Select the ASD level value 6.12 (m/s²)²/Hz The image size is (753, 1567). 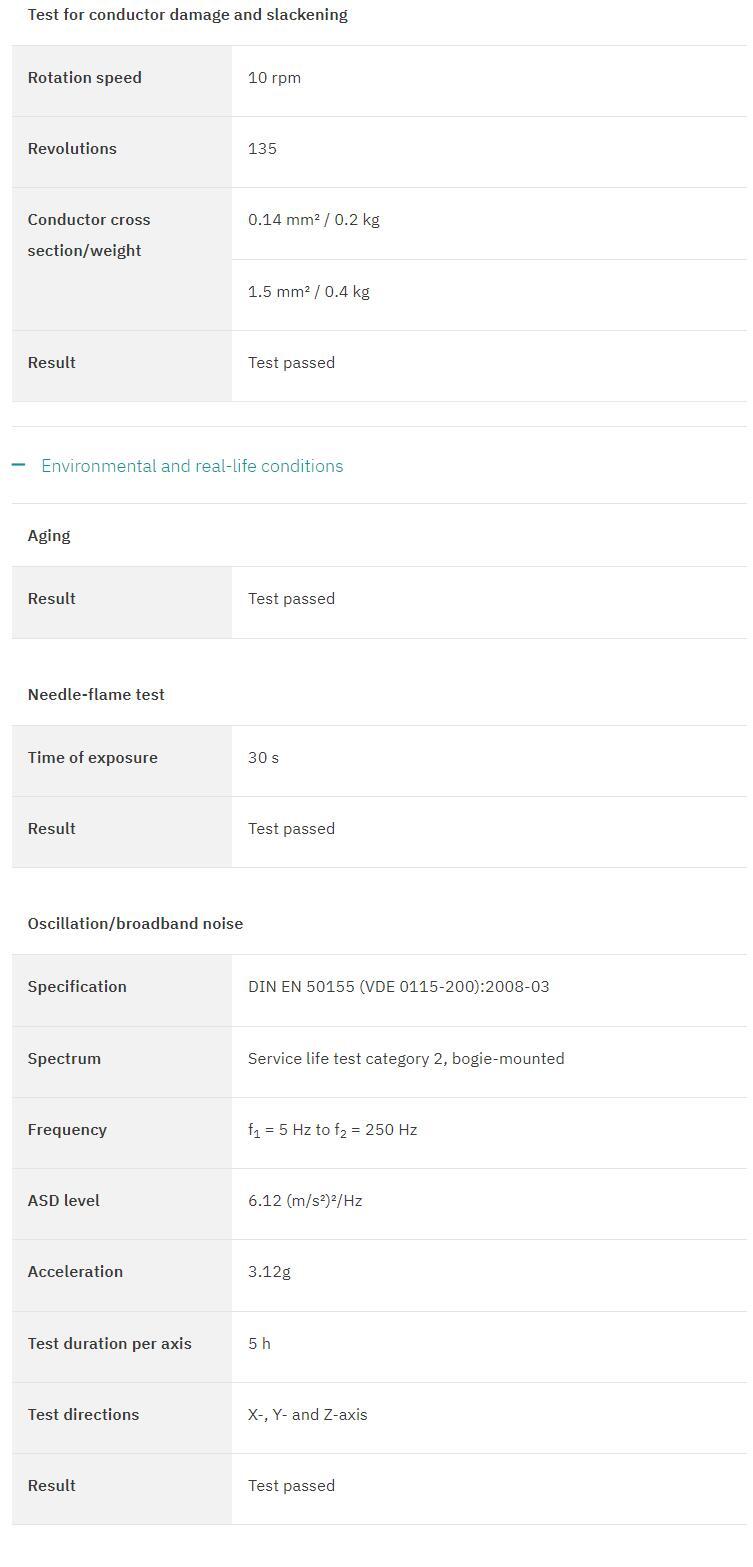tap(305, 1201)
